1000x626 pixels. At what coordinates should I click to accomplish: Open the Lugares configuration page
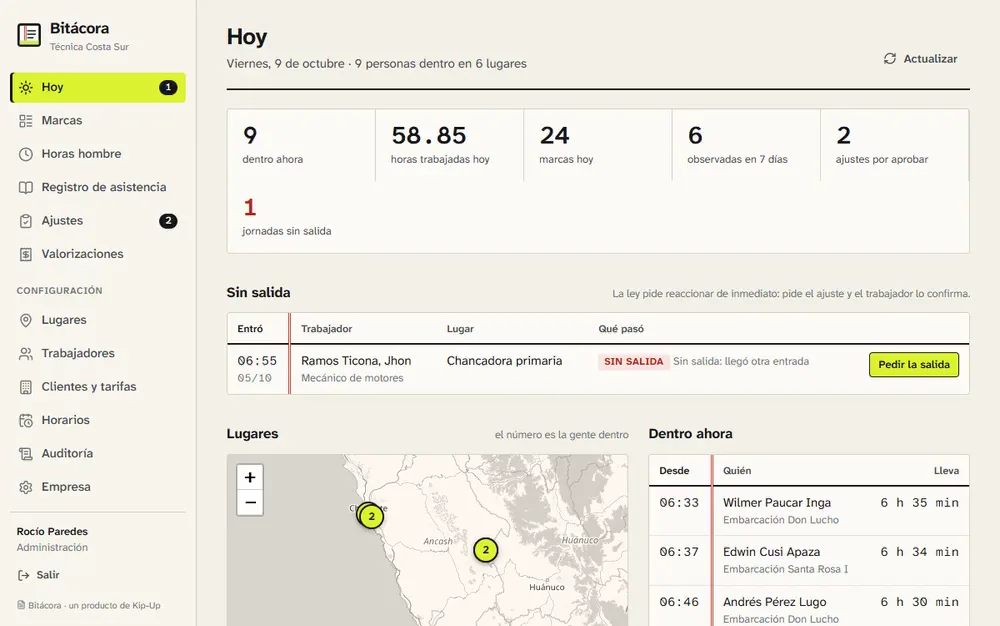(x=98, y=320)
